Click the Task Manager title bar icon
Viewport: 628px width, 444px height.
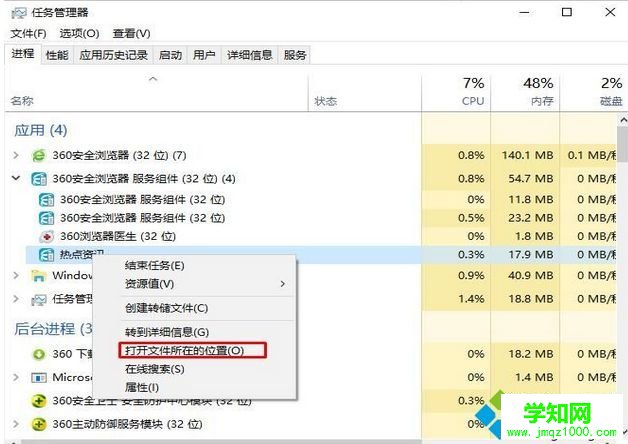tap(18, 13)
